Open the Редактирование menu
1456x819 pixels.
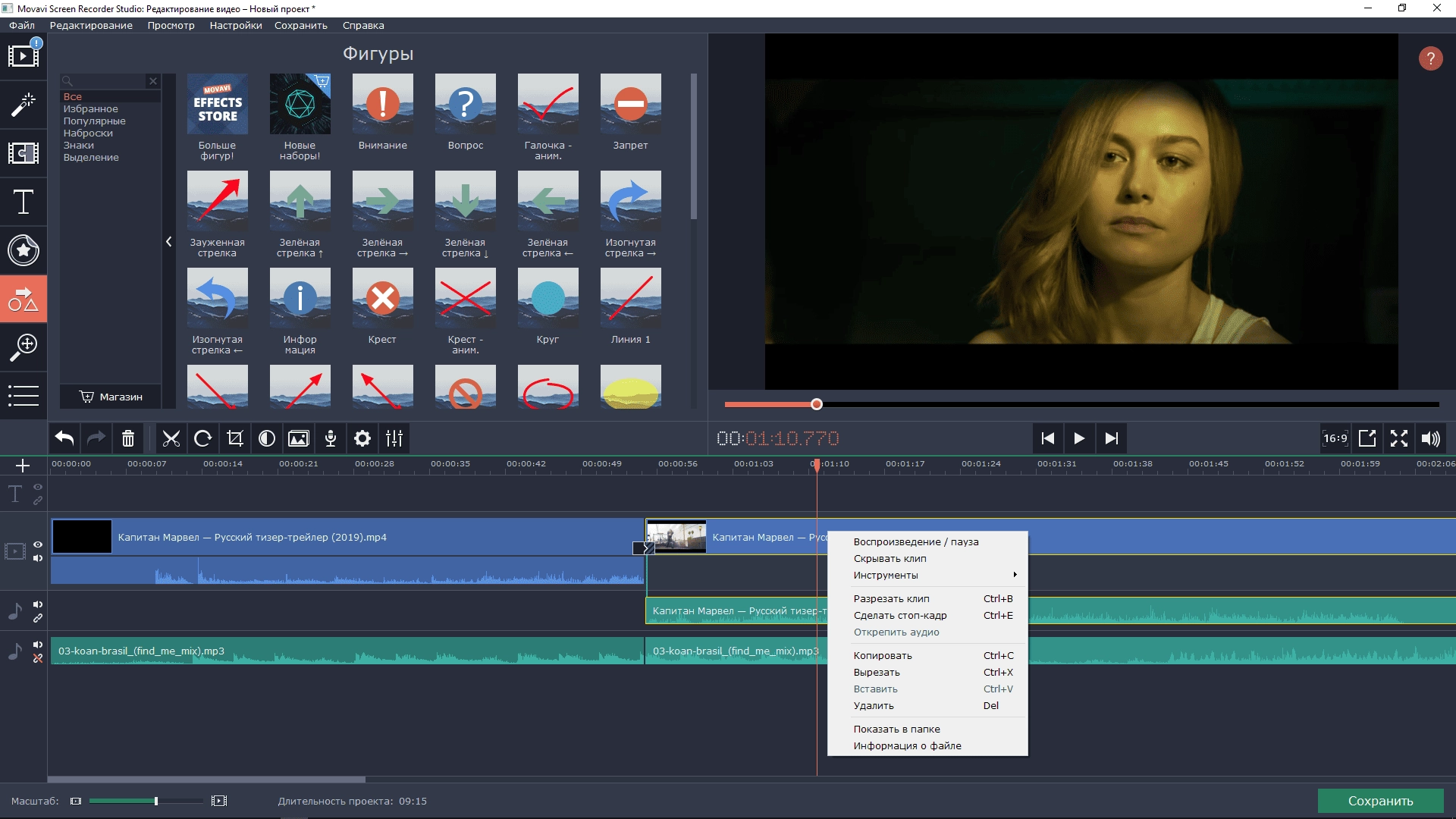pos(91,25)
